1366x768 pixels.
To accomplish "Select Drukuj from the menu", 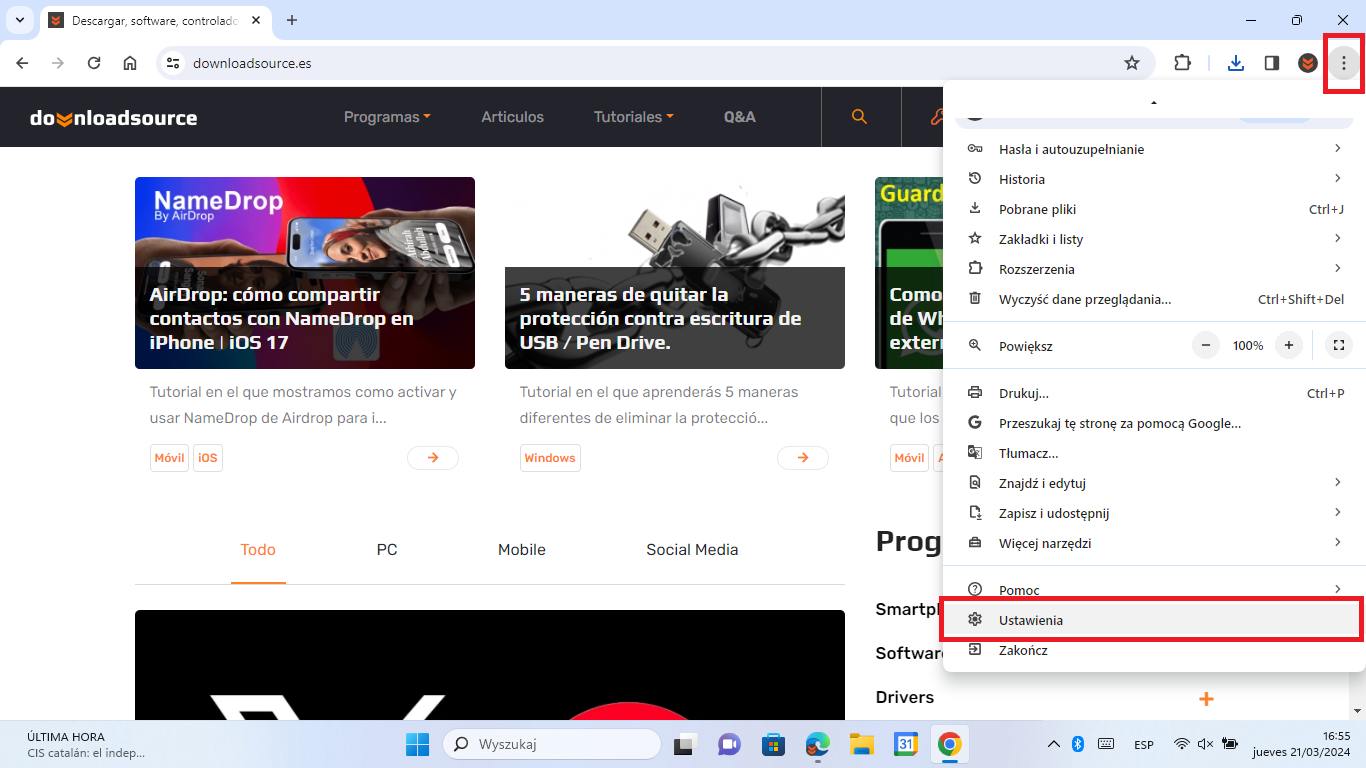I will pos(1154,393).
